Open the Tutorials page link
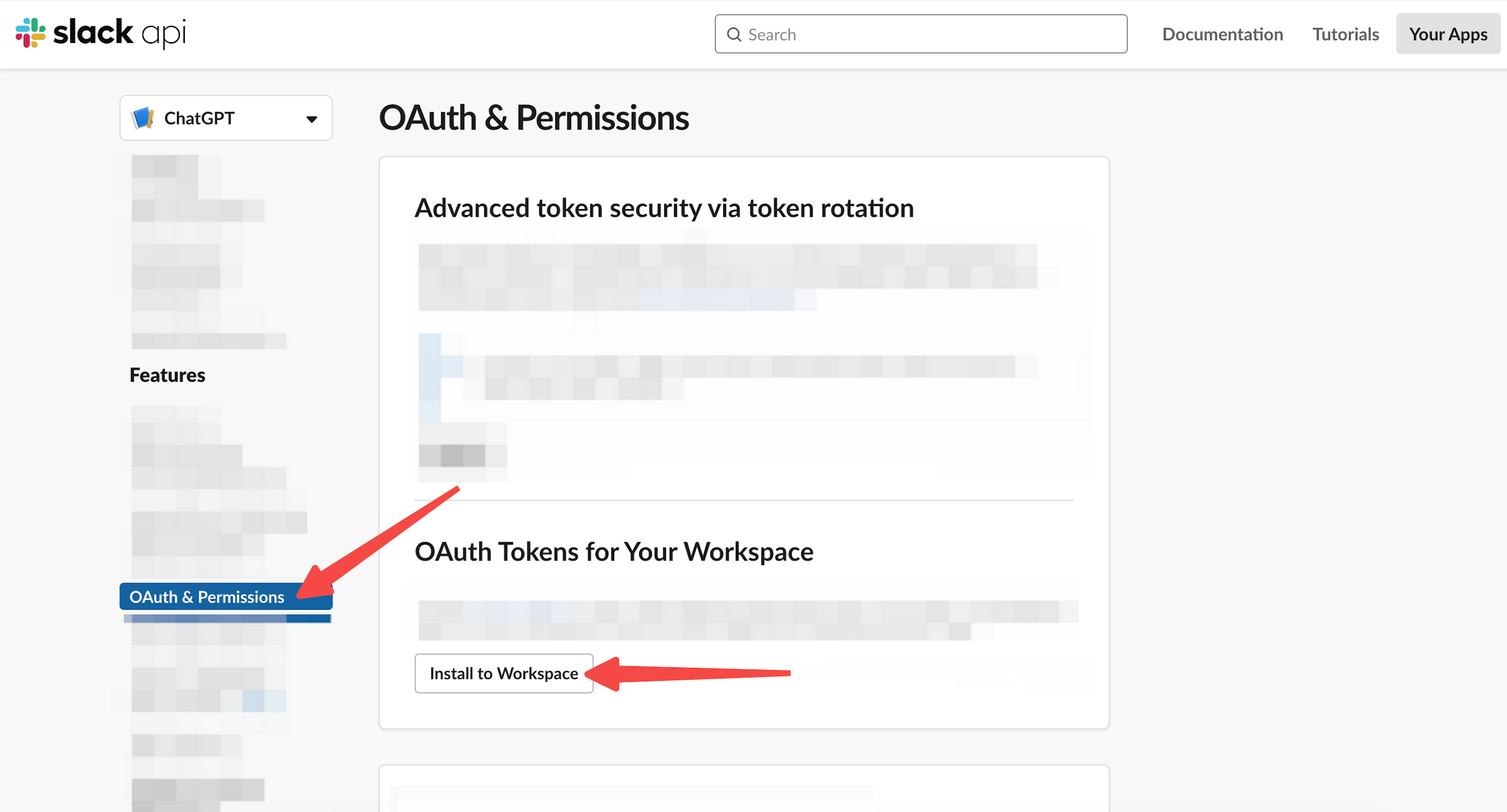1507x812 pixels. (1345, 34)
